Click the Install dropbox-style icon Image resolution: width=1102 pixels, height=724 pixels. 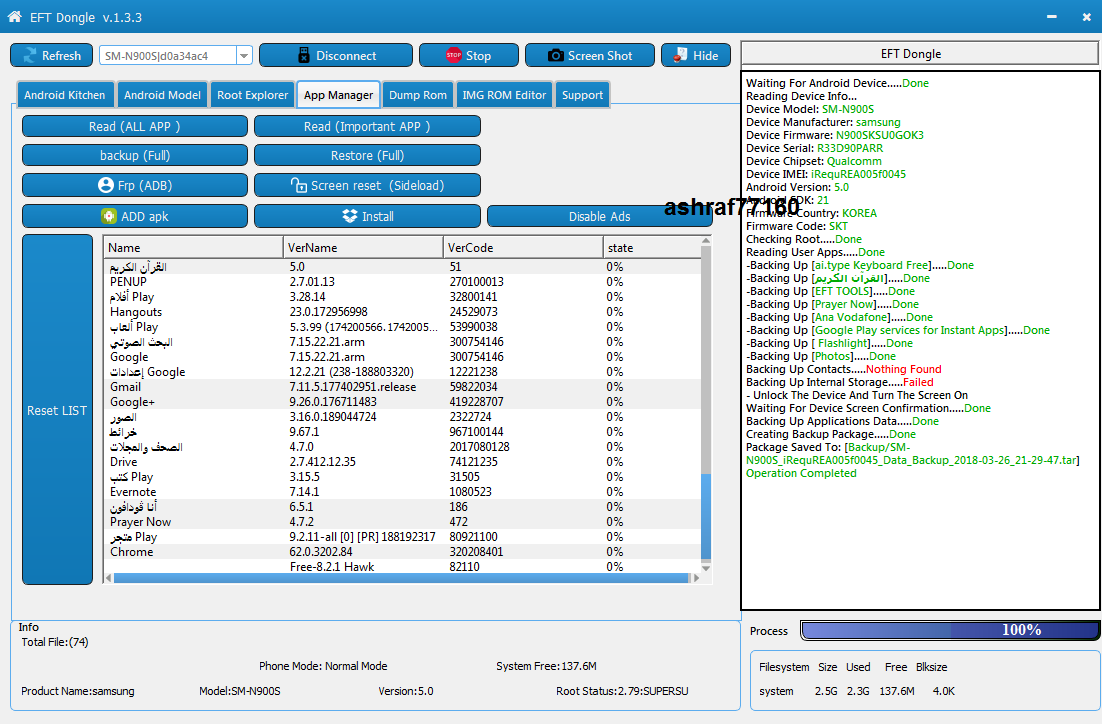click(x=349, y=216)
